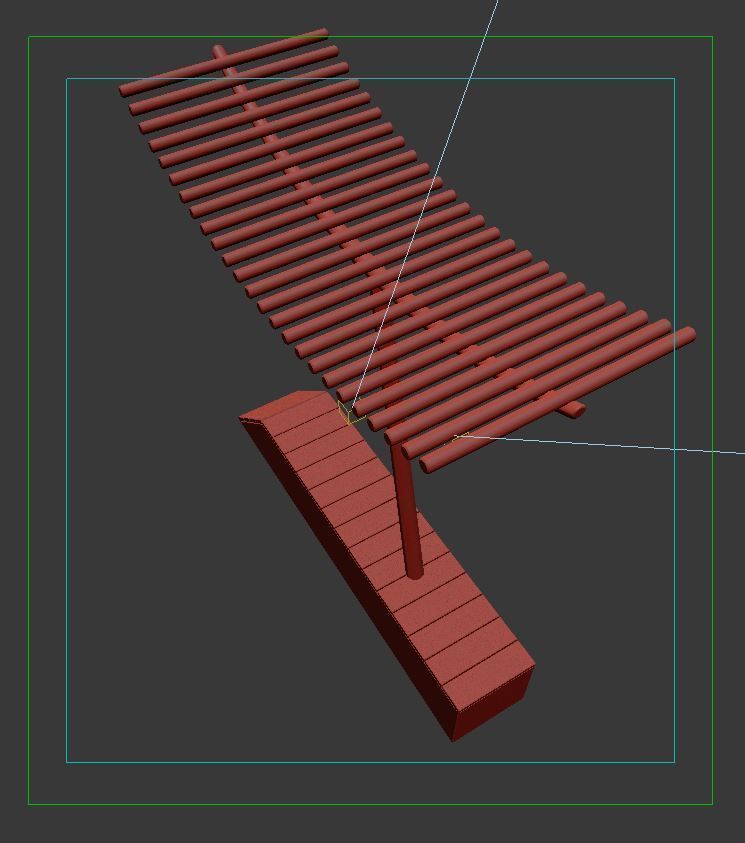The height and width of the screenshot is (843, 745).
Task: Select the beam end protruding beneath the slats
Action: (572, 410)
